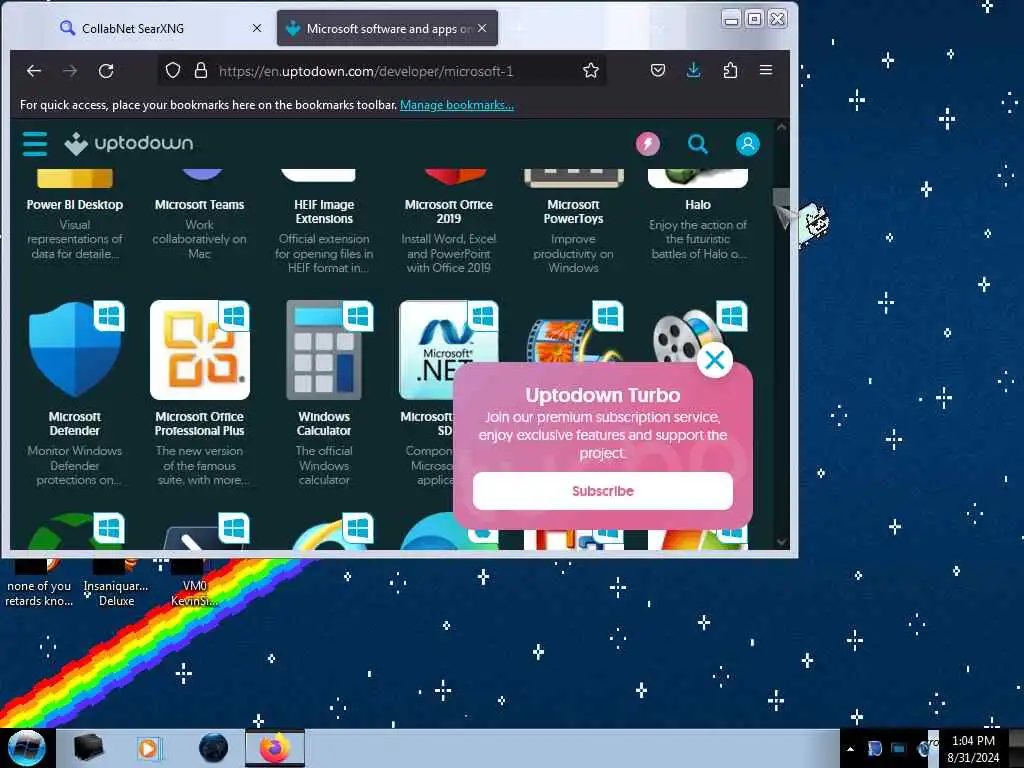Open the Save to Pocket button

tap(658, 71)
